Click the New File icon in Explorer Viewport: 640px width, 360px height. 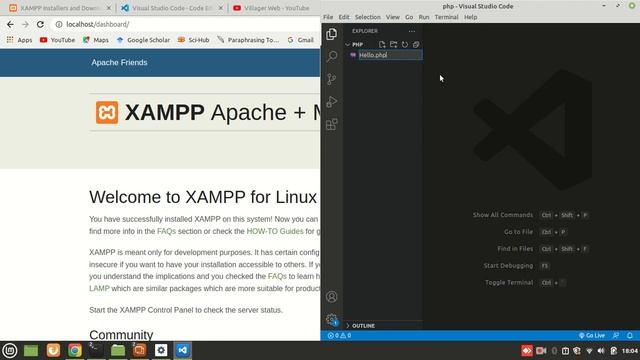point(382,44)
